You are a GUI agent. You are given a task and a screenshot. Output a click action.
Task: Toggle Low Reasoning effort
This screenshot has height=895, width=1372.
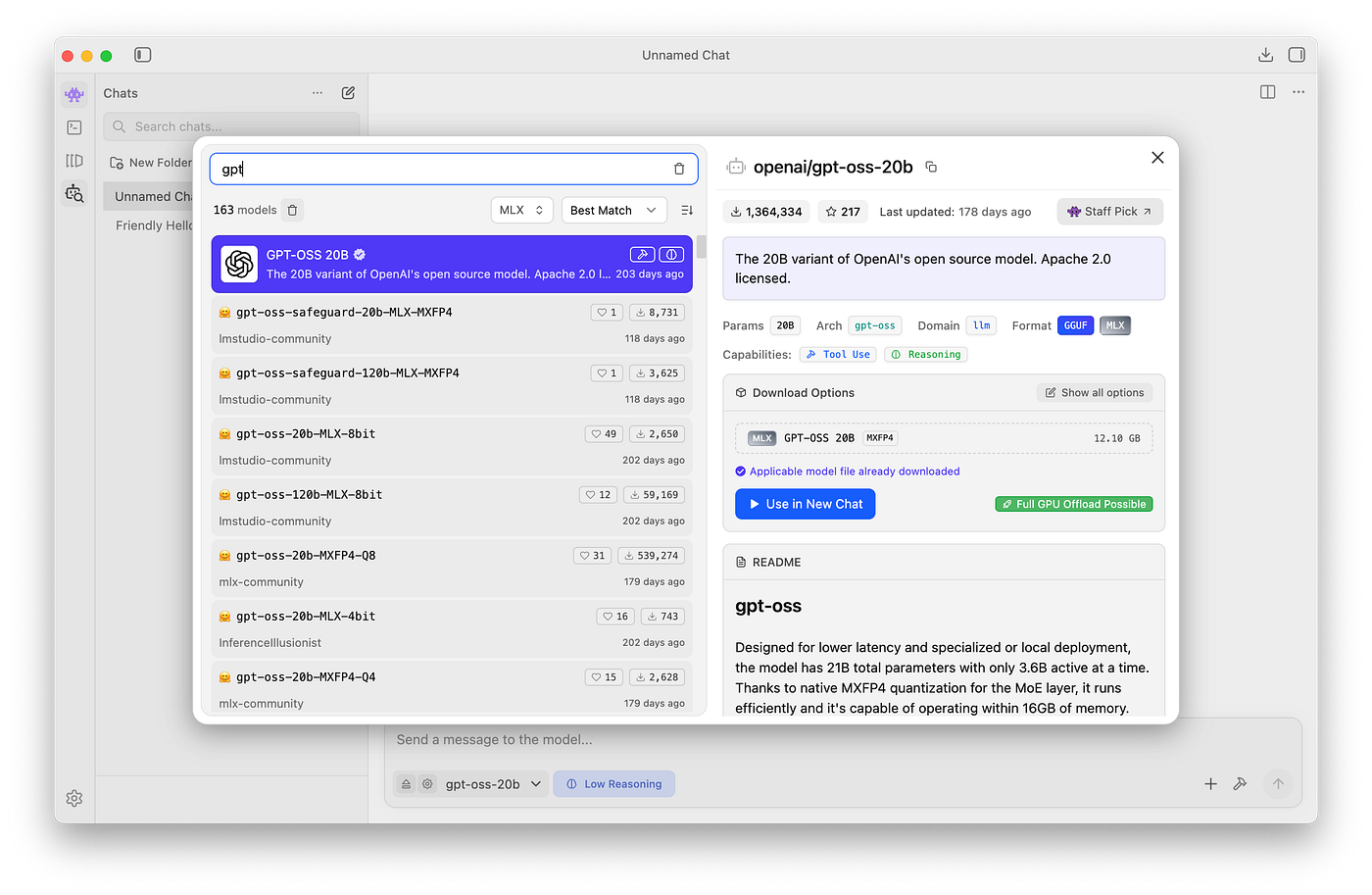614,784
